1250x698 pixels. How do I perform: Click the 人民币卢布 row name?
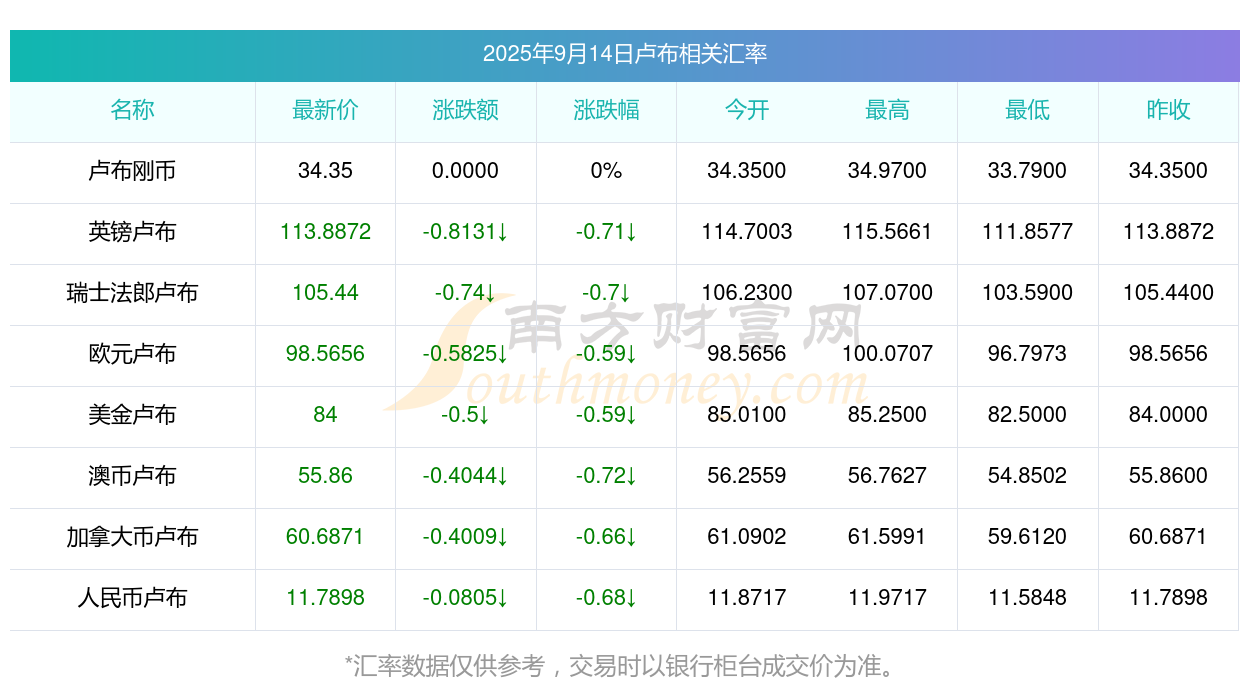pos(132,598)
